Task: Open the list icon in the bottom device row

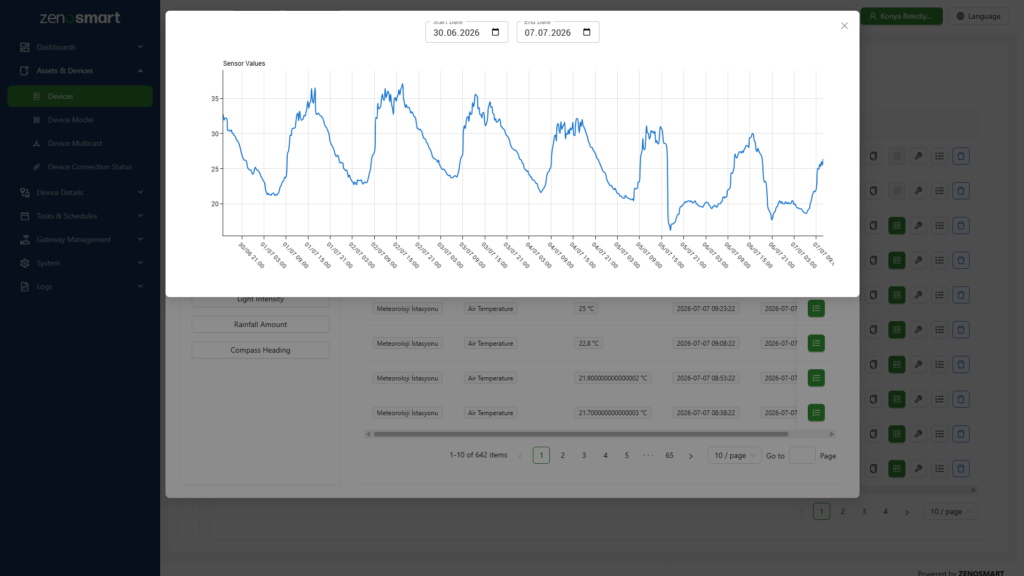Action: [940, 468]
